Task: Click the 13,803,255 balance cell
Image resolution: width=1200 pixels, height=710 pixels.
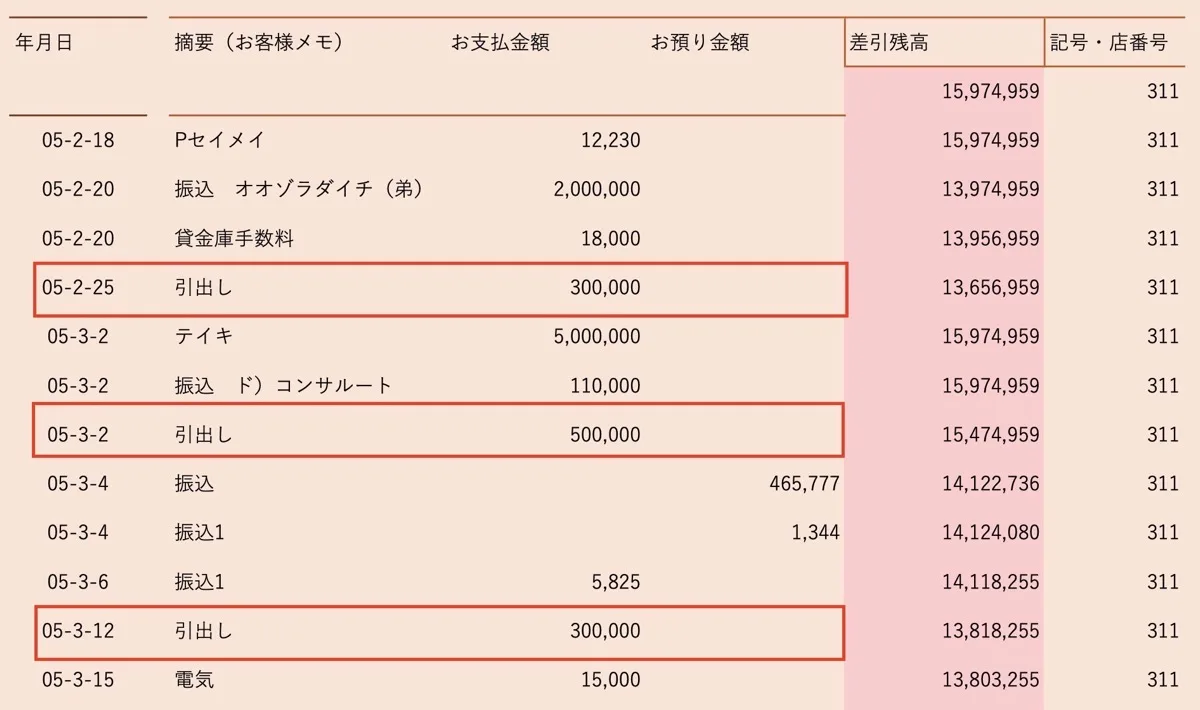Action: pos(990,681)
